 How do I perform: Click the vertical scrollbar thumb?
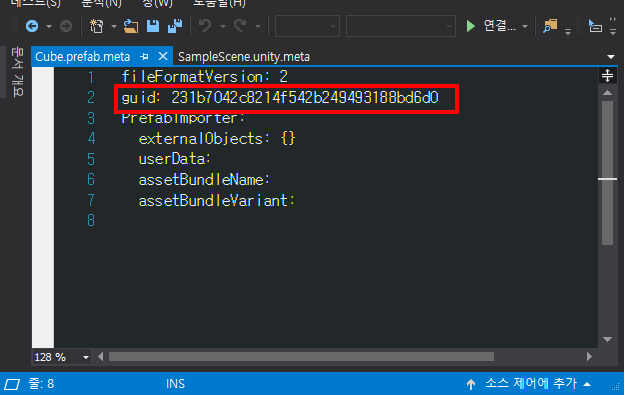tap(607, 173)
